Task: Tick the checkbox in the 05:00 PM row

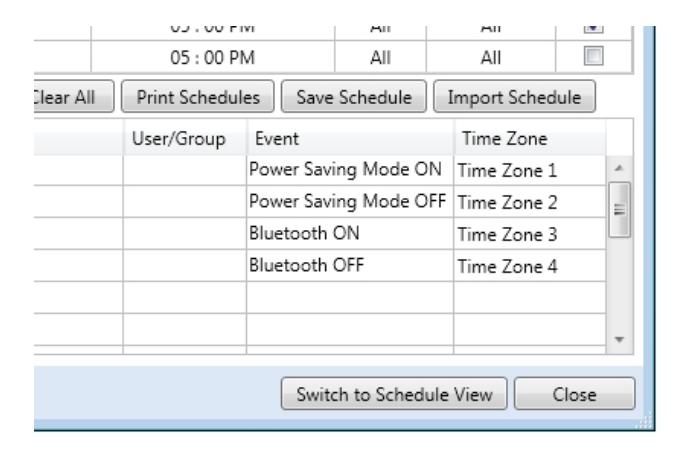Action: pyautogui.click(x=593, y=56)
